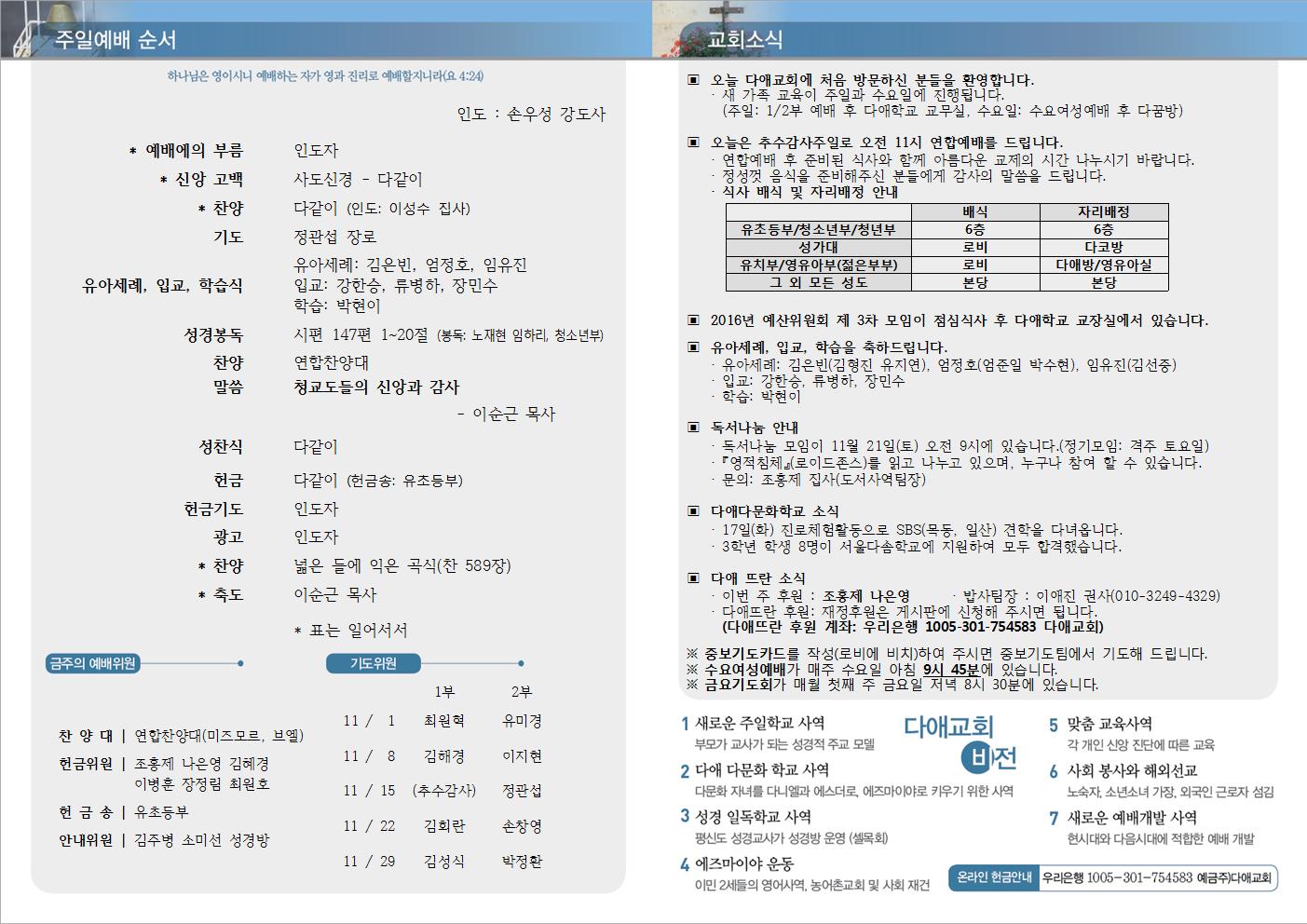This screenshot has height=924, width=1307.
Task: Click 김희란 in the 11/22 prayer row
Action: [x=443, y=826]
